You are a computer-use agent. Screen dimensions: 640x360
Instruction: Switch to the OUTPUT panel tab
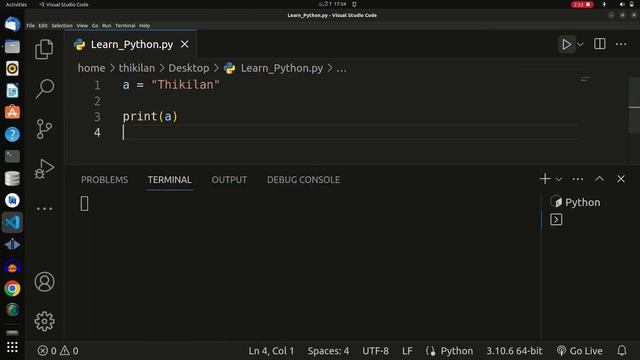[229, 180]
